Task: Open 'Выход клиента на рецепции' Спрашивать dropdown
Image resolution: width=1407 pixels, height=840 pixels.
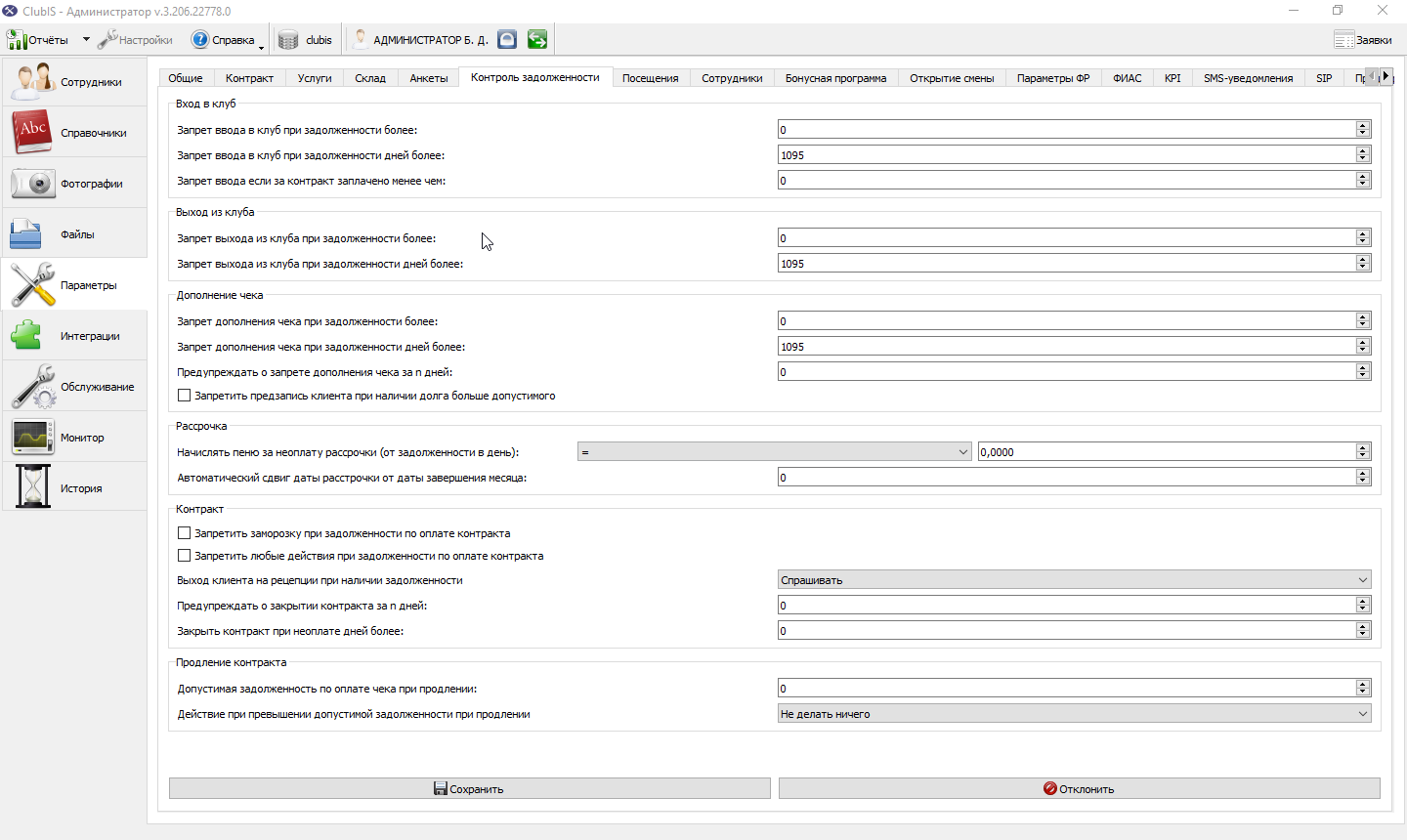Action: click(1075, 580)
